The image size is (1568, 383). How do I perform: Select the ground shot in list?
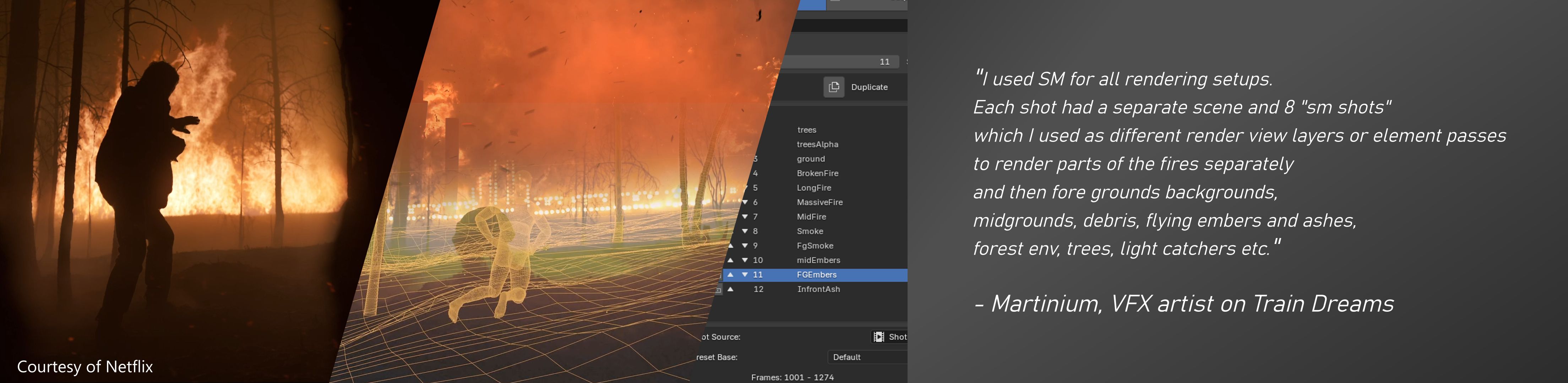coord(811,159)
